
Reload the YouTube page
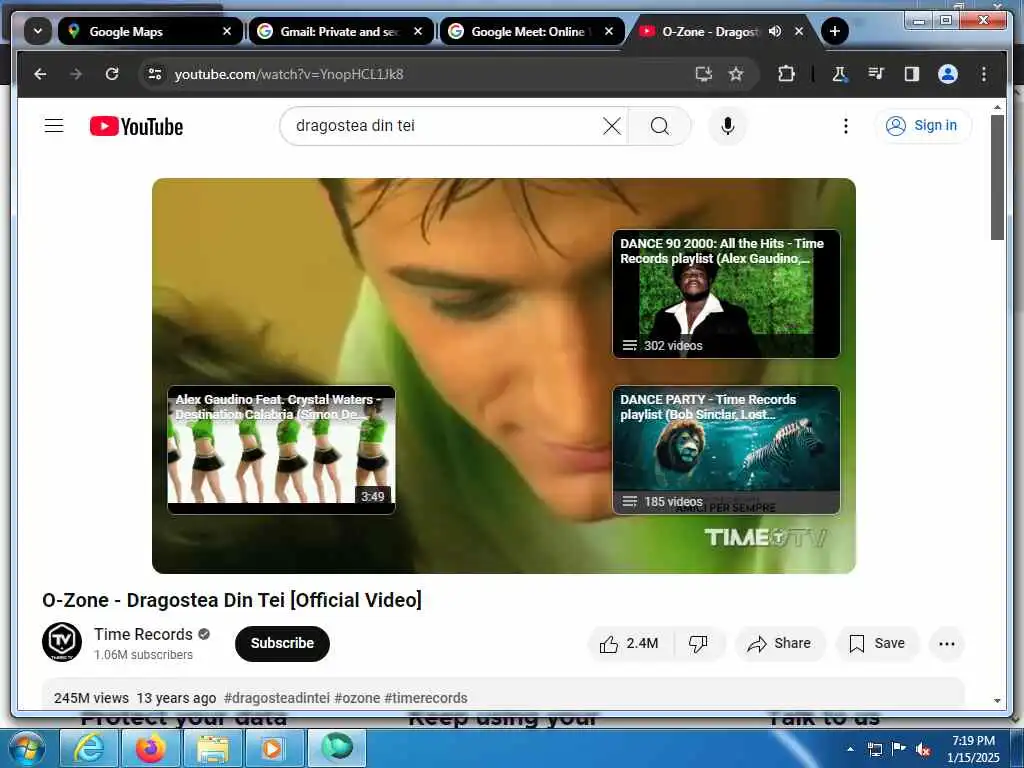(x=112, y=74)
